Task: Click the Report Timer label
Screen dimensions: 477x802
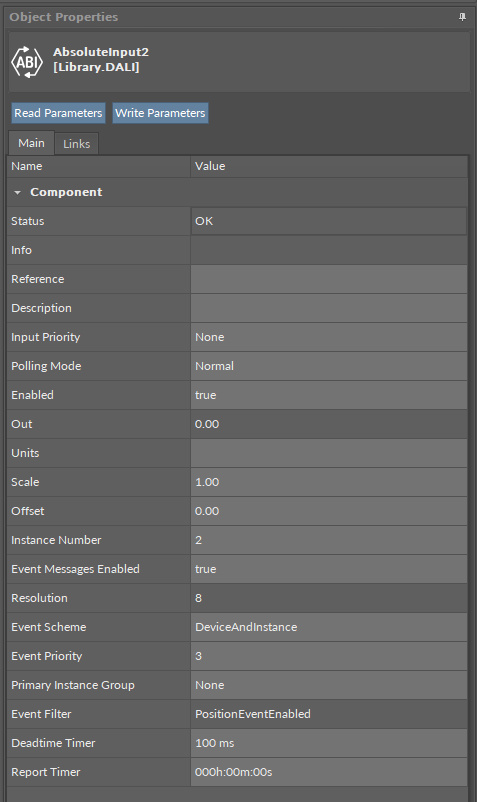Action: coord(46,772)
